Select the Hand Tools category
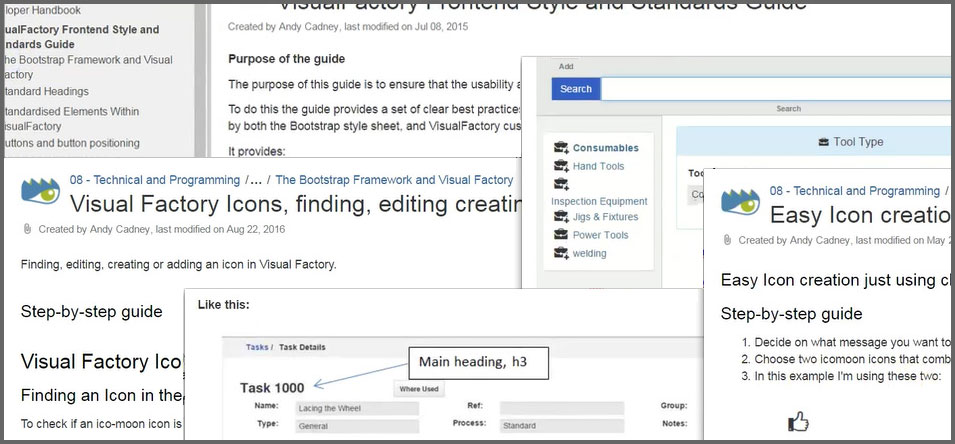Viewport: 955px width, 444px height. point(598,166)
